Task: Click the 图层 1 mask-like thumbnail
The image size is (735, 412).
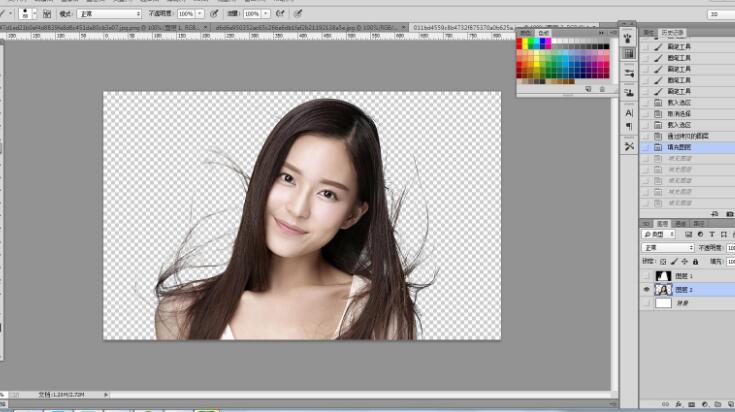Action: [x=663, y=276]
